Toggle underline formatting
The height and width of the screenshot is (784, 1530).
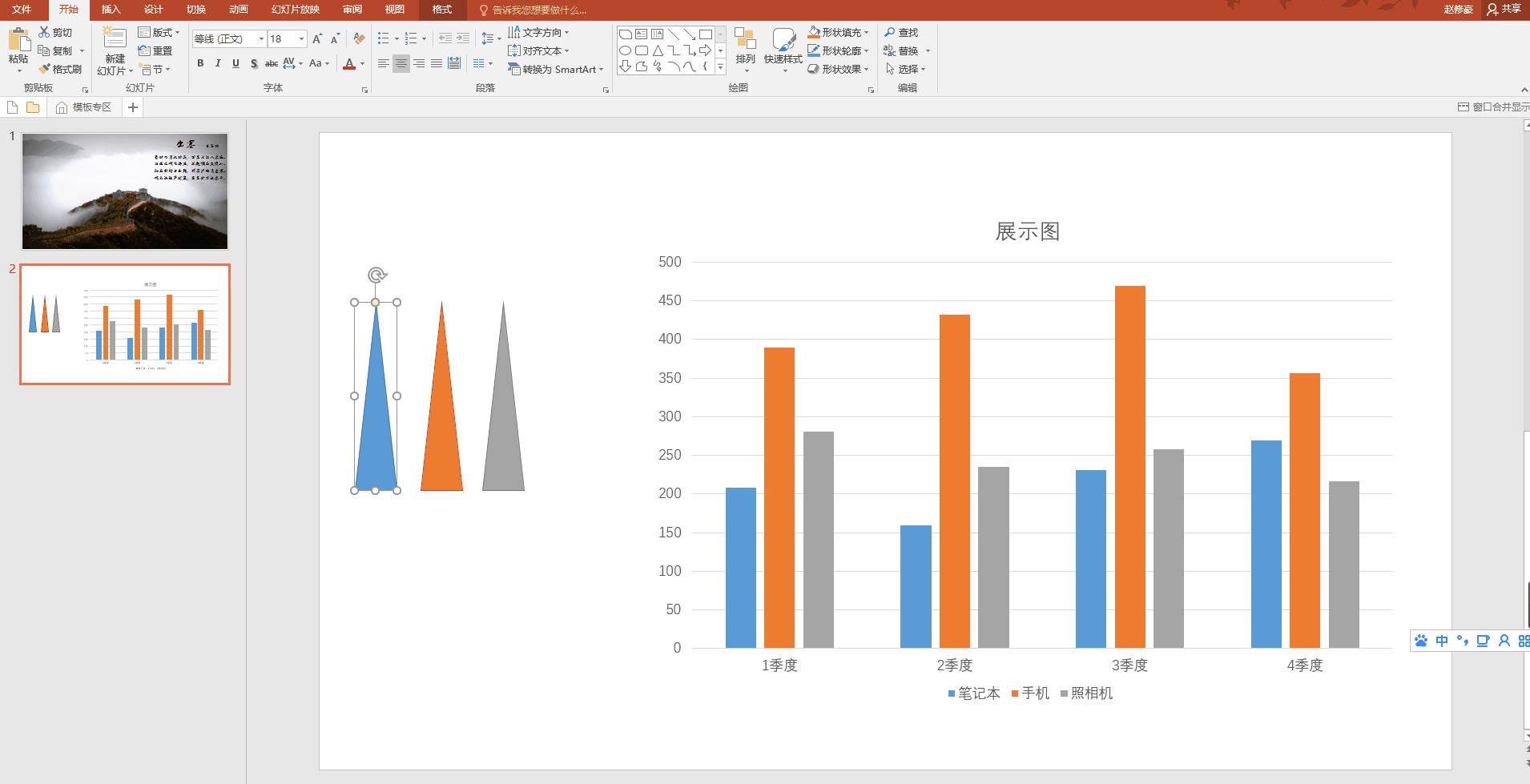coord(236,63)
